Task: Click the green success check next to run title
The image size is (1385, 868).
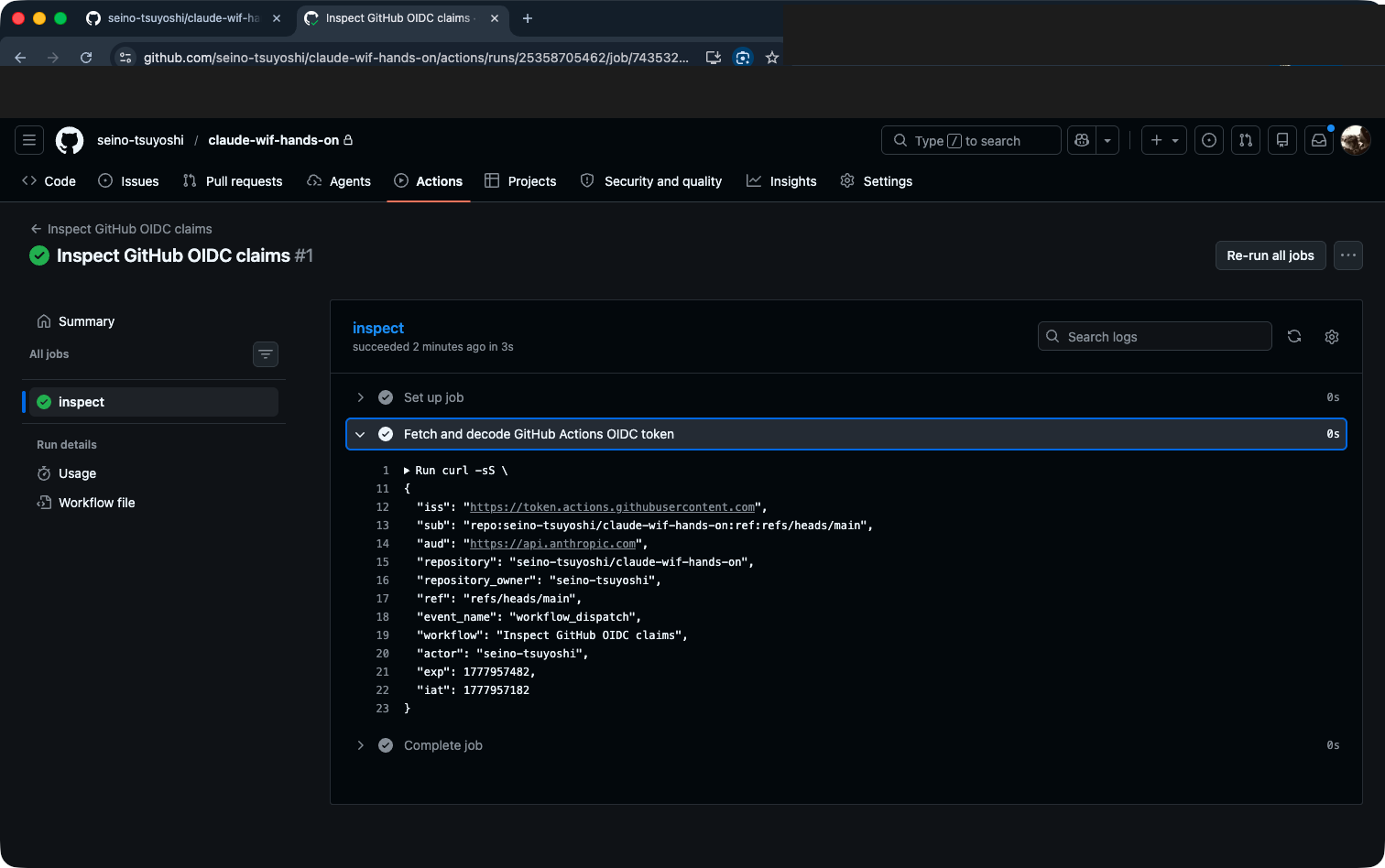Action: click(x=39, y=255)
